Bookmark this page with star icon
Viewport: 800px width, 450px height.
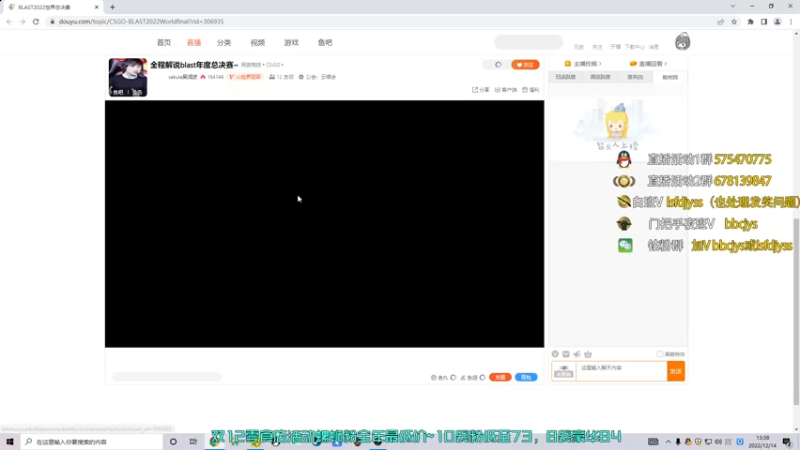(734, 21)
